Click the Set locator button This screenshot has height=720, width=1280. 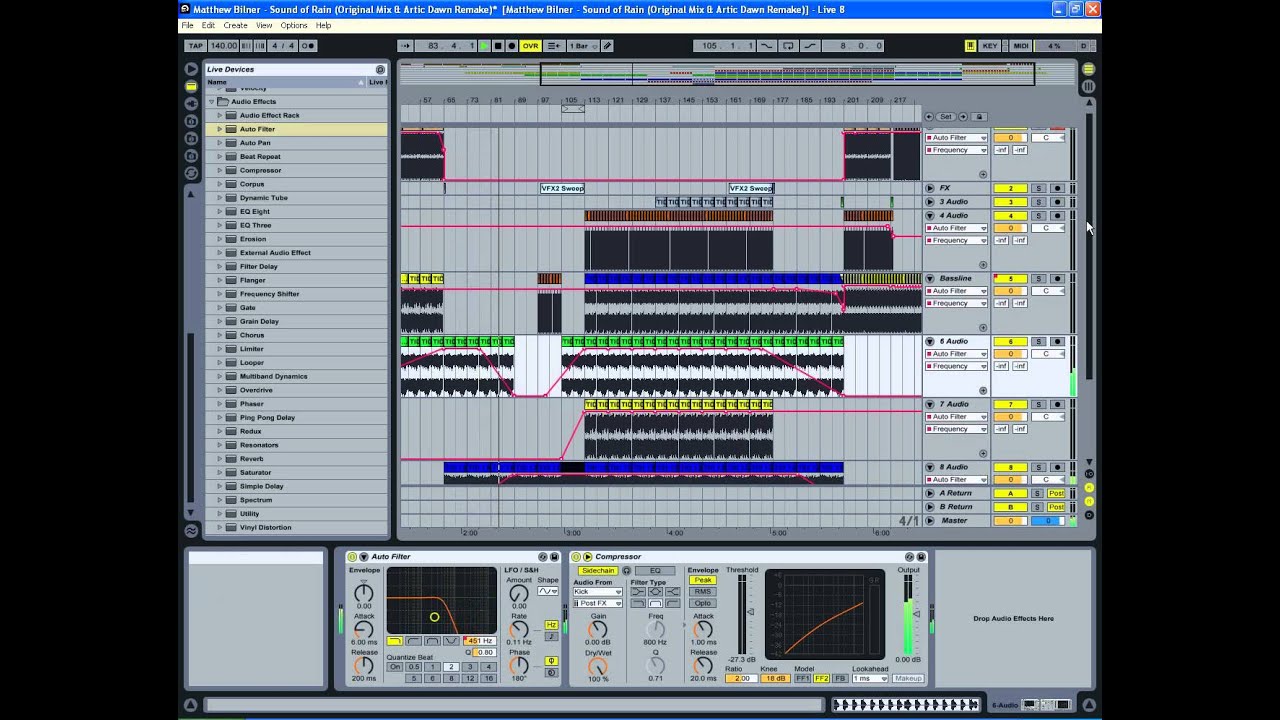[x=946, y=117]
